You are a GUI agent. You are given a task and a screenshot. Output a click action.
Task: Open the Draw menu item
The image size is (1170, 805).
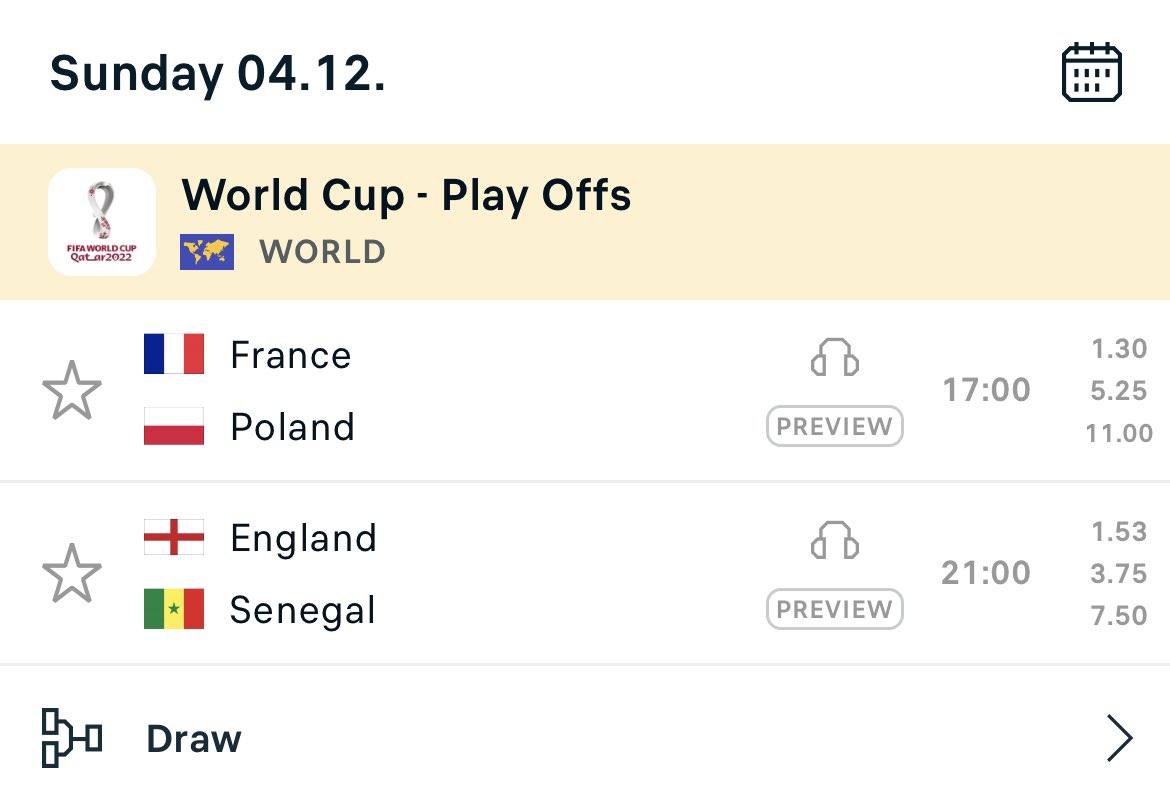[194, 740]
